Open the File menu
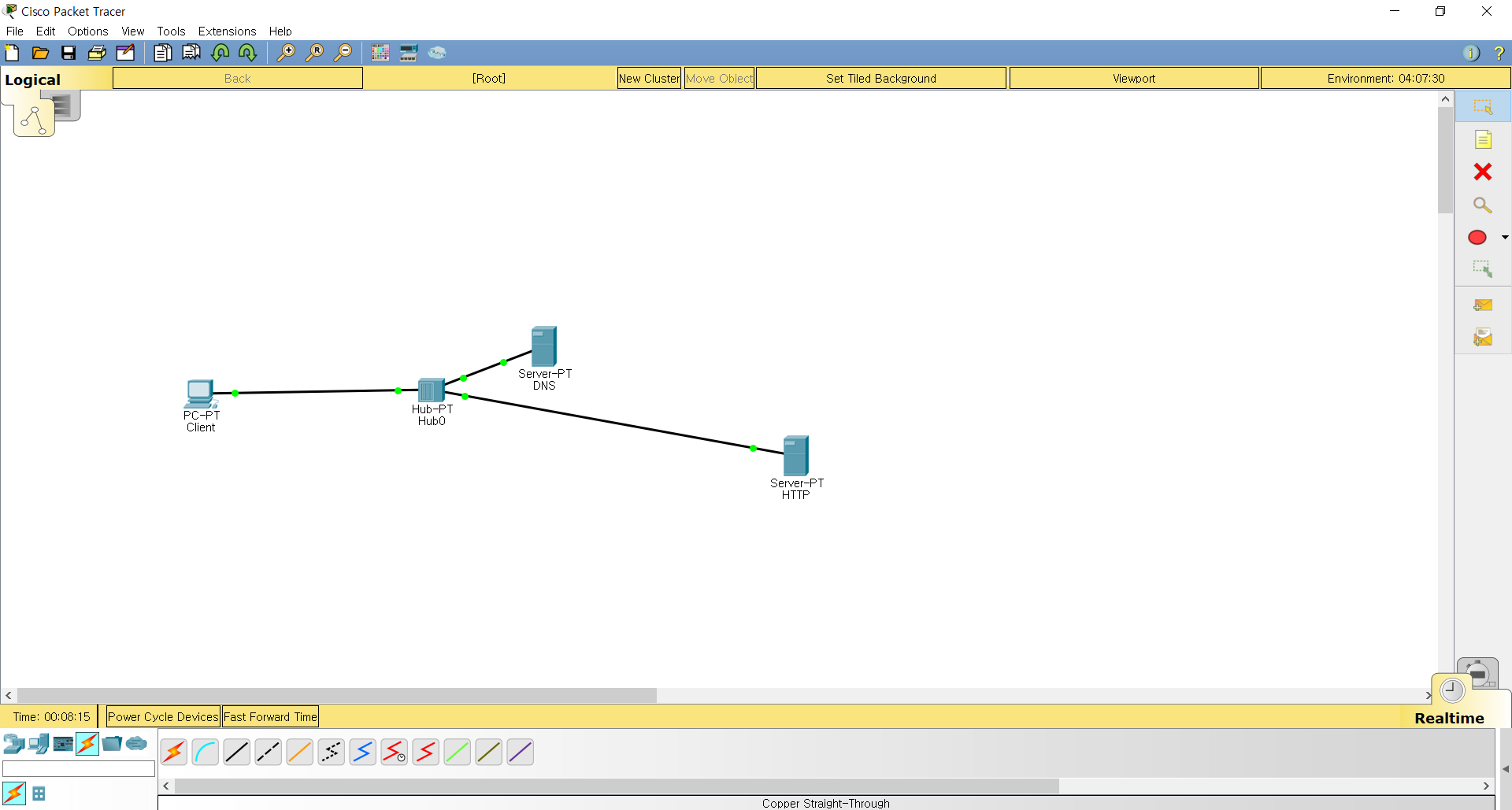Viewport: 1512px width, 810px height. coord(15,31)
